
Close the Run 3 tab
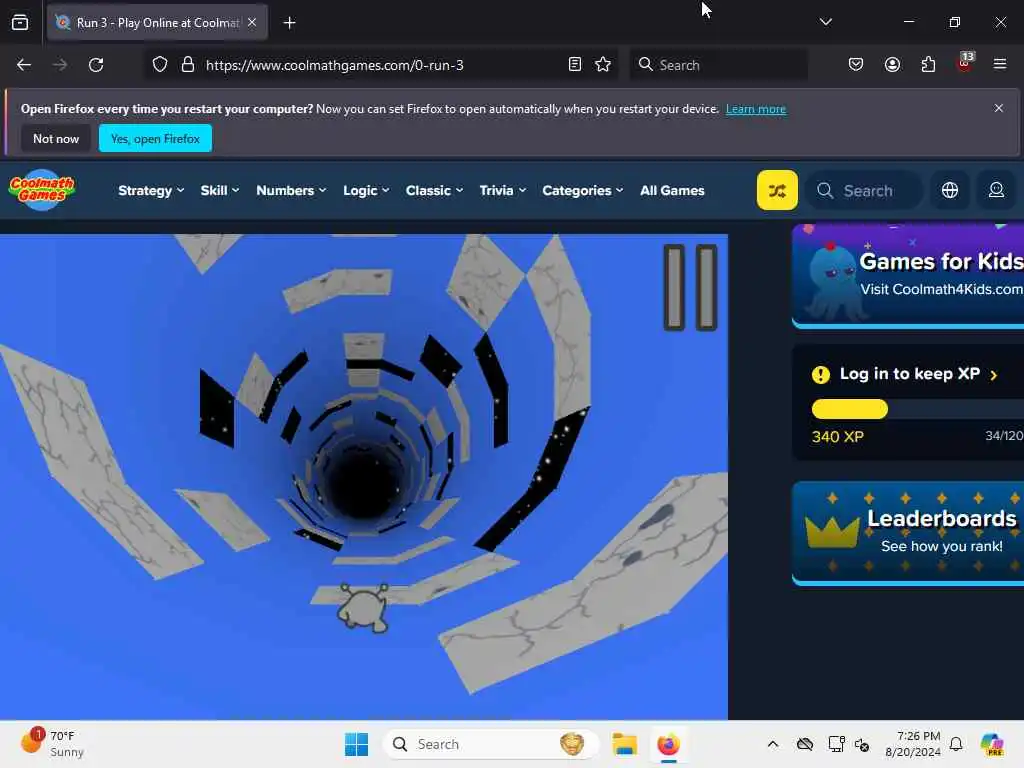252,22
